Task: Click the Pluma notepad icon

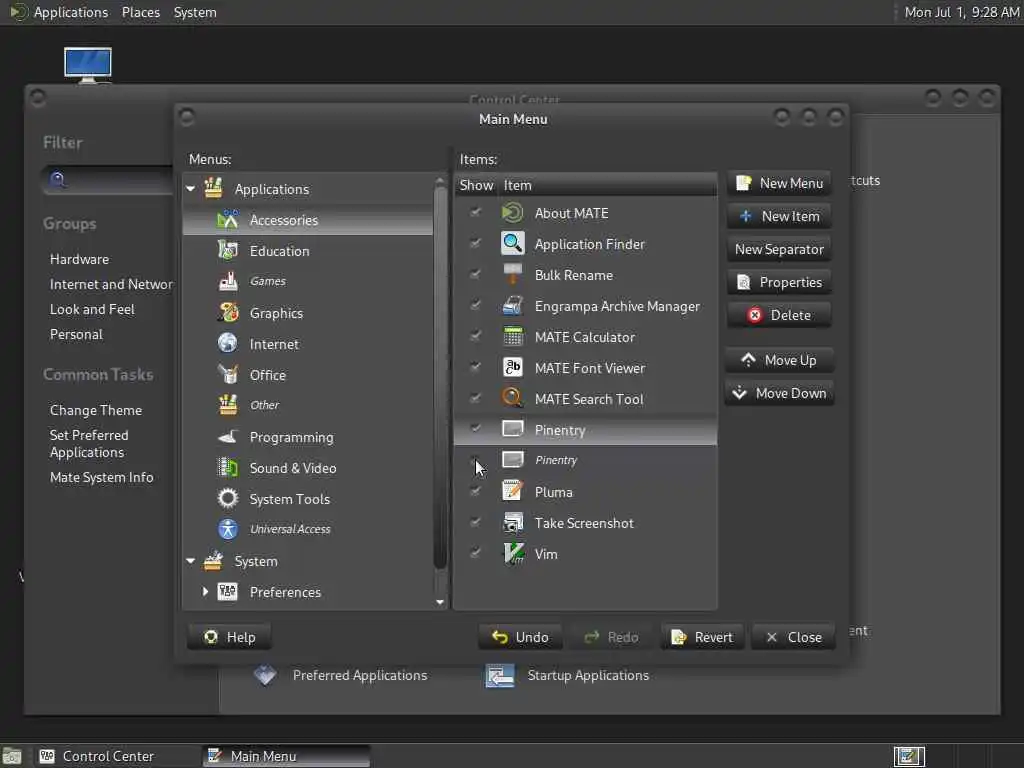Action: pyautogui.click(x=513, y=491)
